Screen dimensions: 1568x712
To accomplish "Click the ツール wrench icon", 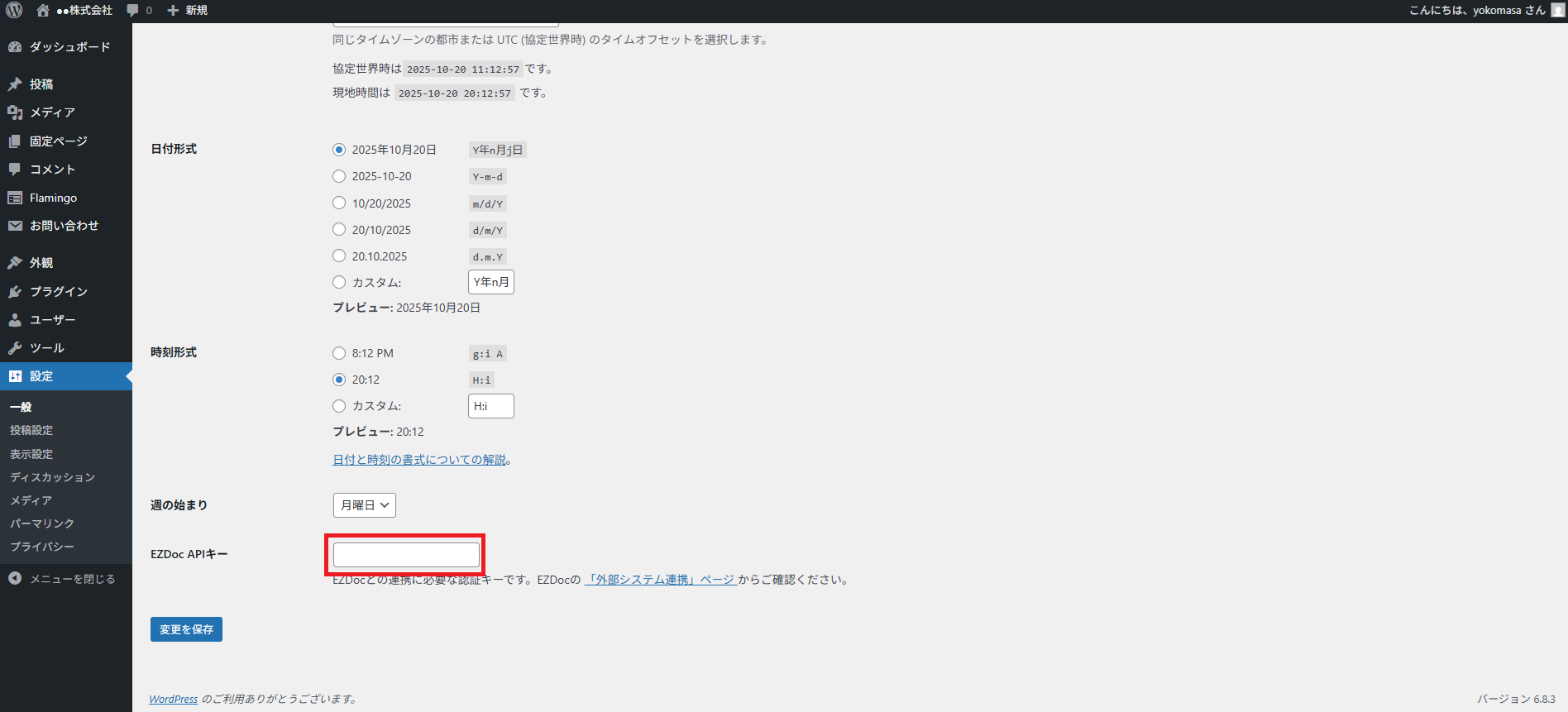I will click(x=15, y=348).
